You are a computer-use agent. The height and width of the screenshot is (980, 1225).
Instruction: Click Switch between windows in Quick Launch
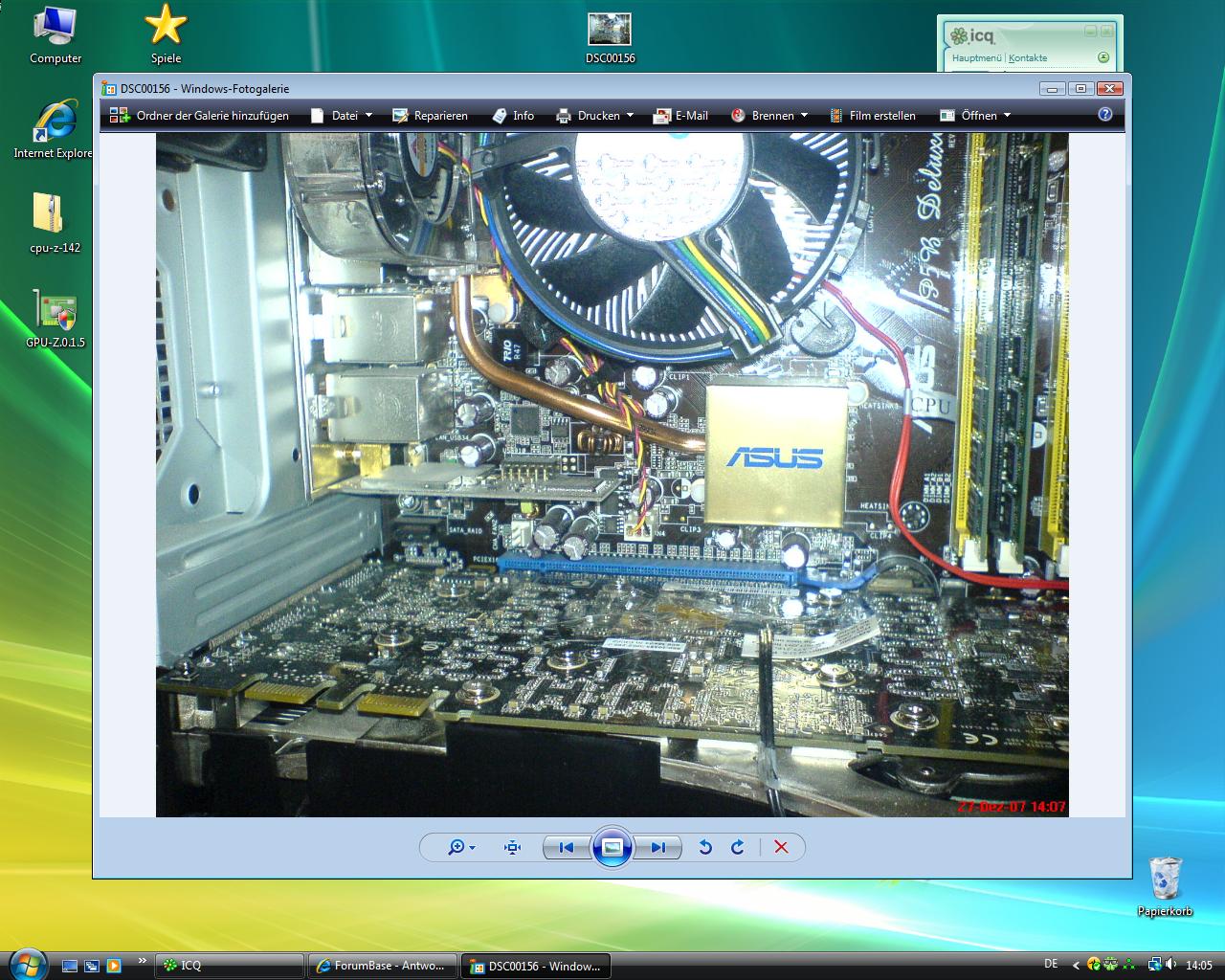click(92, 966)
